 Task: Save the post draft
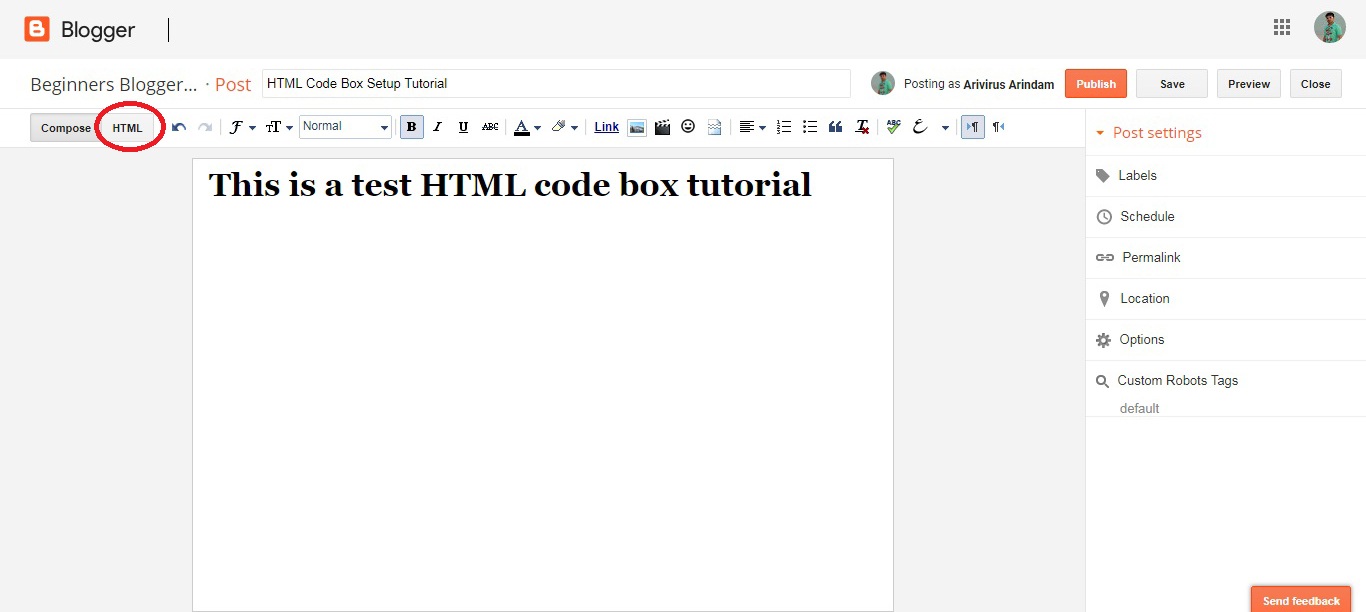click(1172, 84)
